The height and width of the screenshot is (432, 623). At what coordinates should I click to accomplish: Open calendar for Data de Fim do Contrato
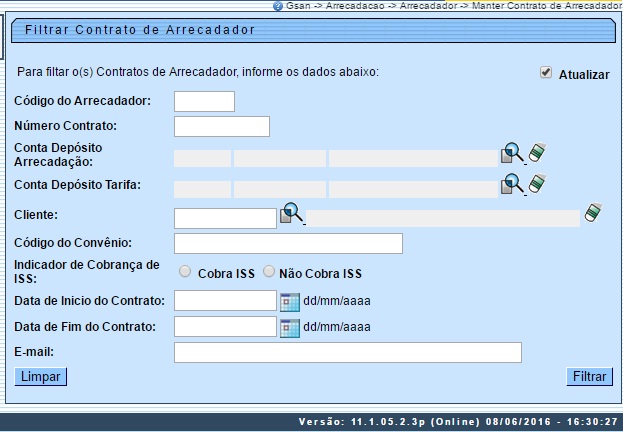click(290, 328)
